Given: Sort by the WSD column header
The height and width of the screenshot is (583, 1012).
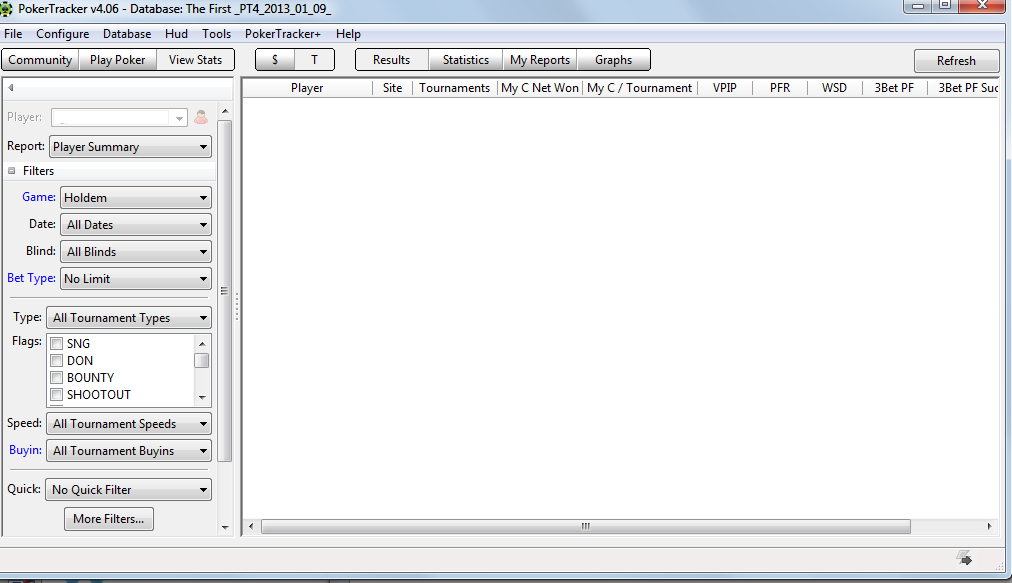Looking at the screenshot, I should click(835, 88).
